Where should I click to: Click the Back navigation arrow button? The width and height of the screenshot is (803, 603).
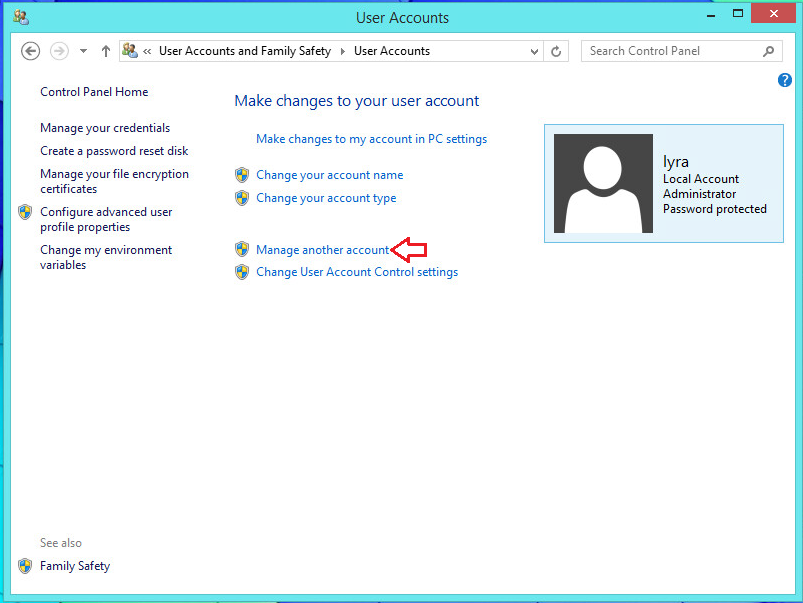click(x=30, y=51)
